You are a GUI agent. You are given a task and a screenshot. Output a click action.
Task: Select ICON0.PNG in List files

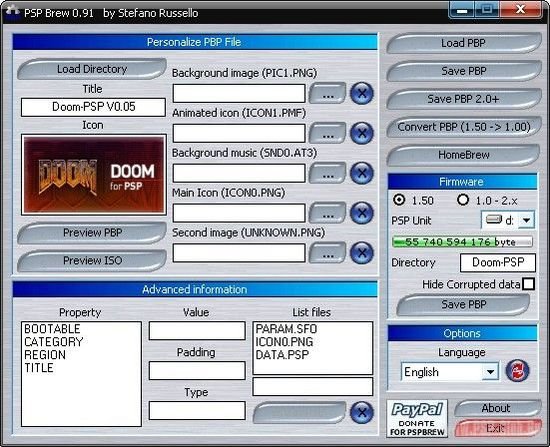[x=284, y=342]
